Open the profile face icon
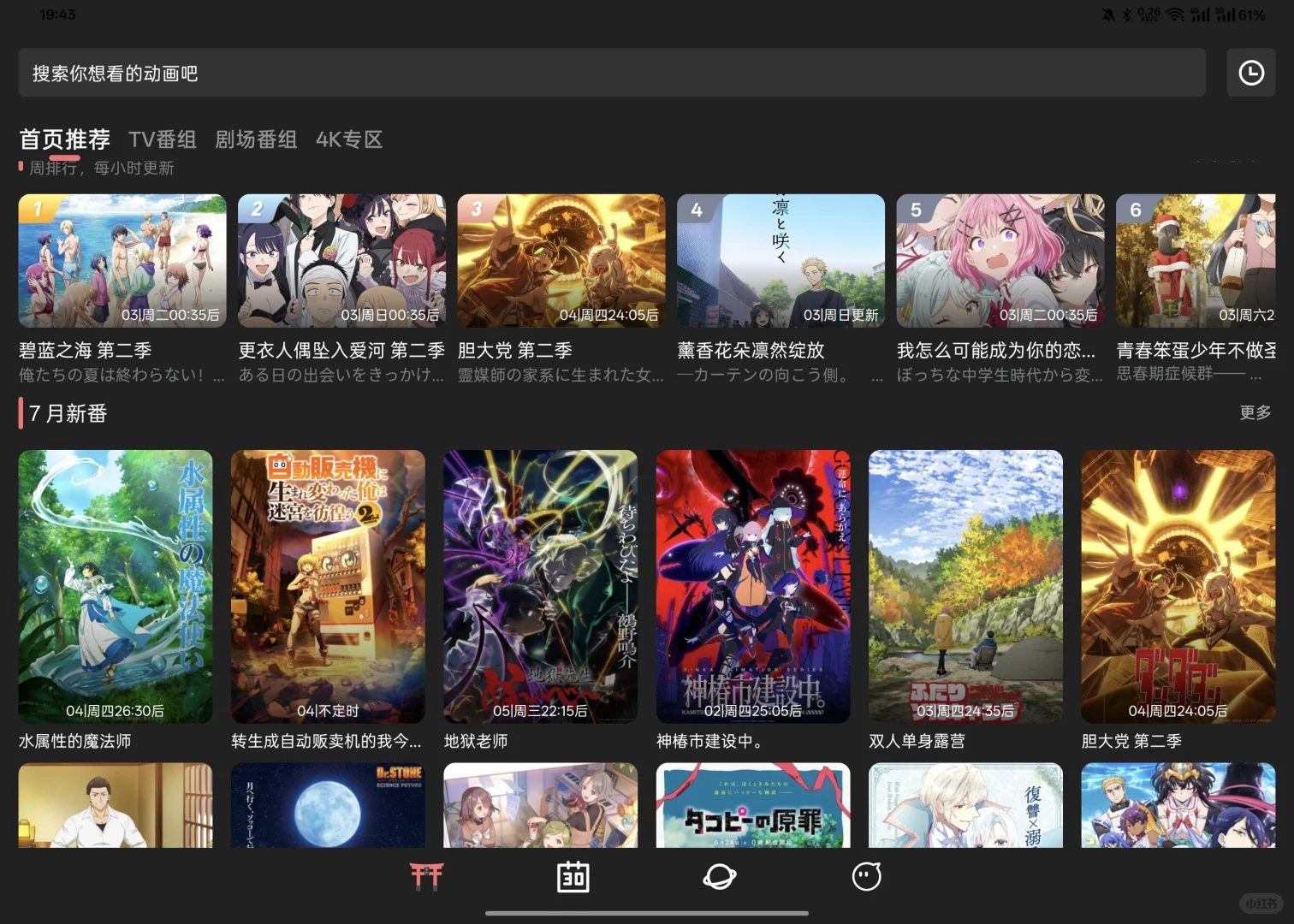The height and width of the screenshot is (924, 1294). click(x=866, y=876)
